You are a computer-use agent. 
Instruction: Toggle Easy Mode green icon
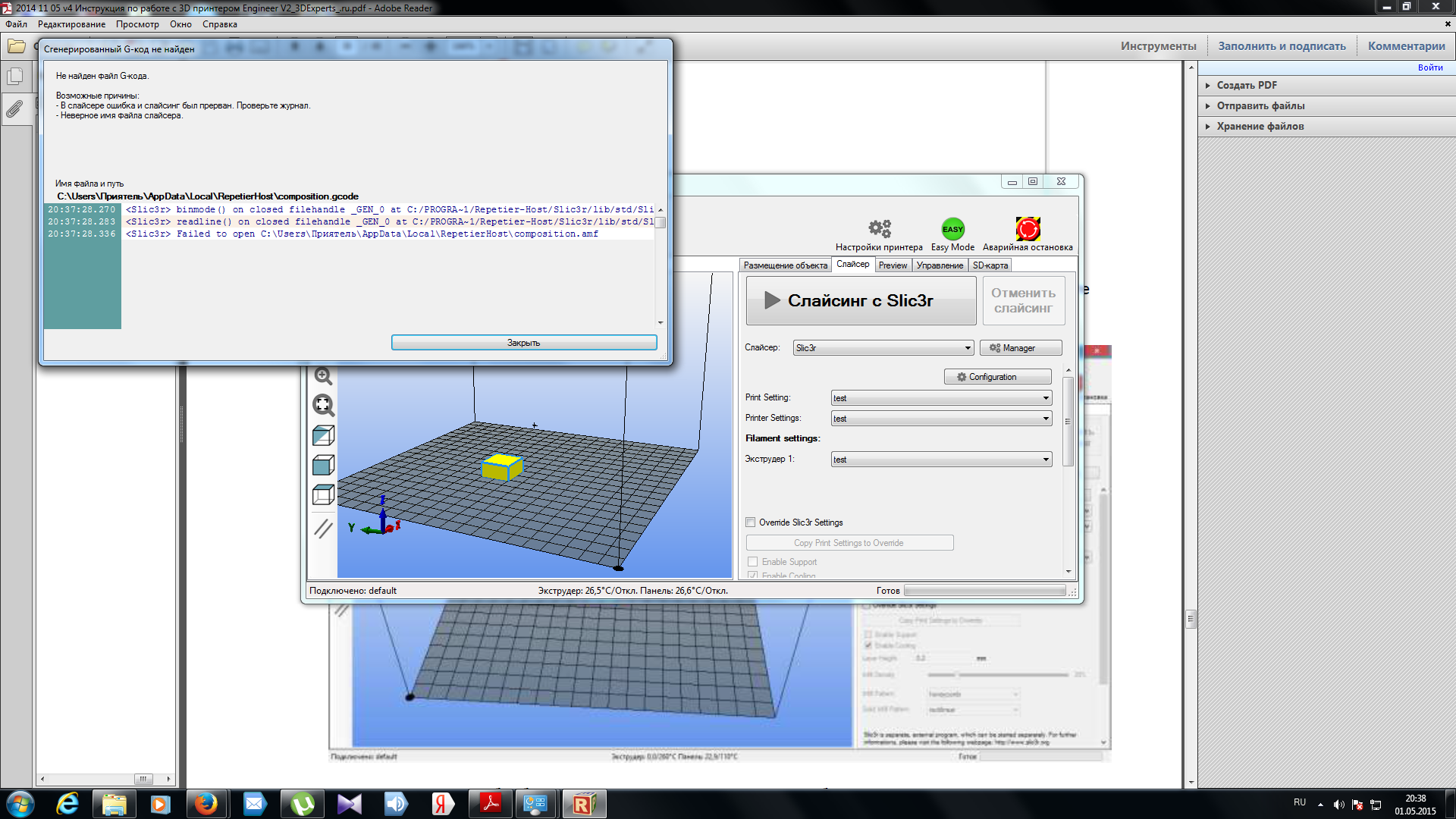(x=952, y=229)
